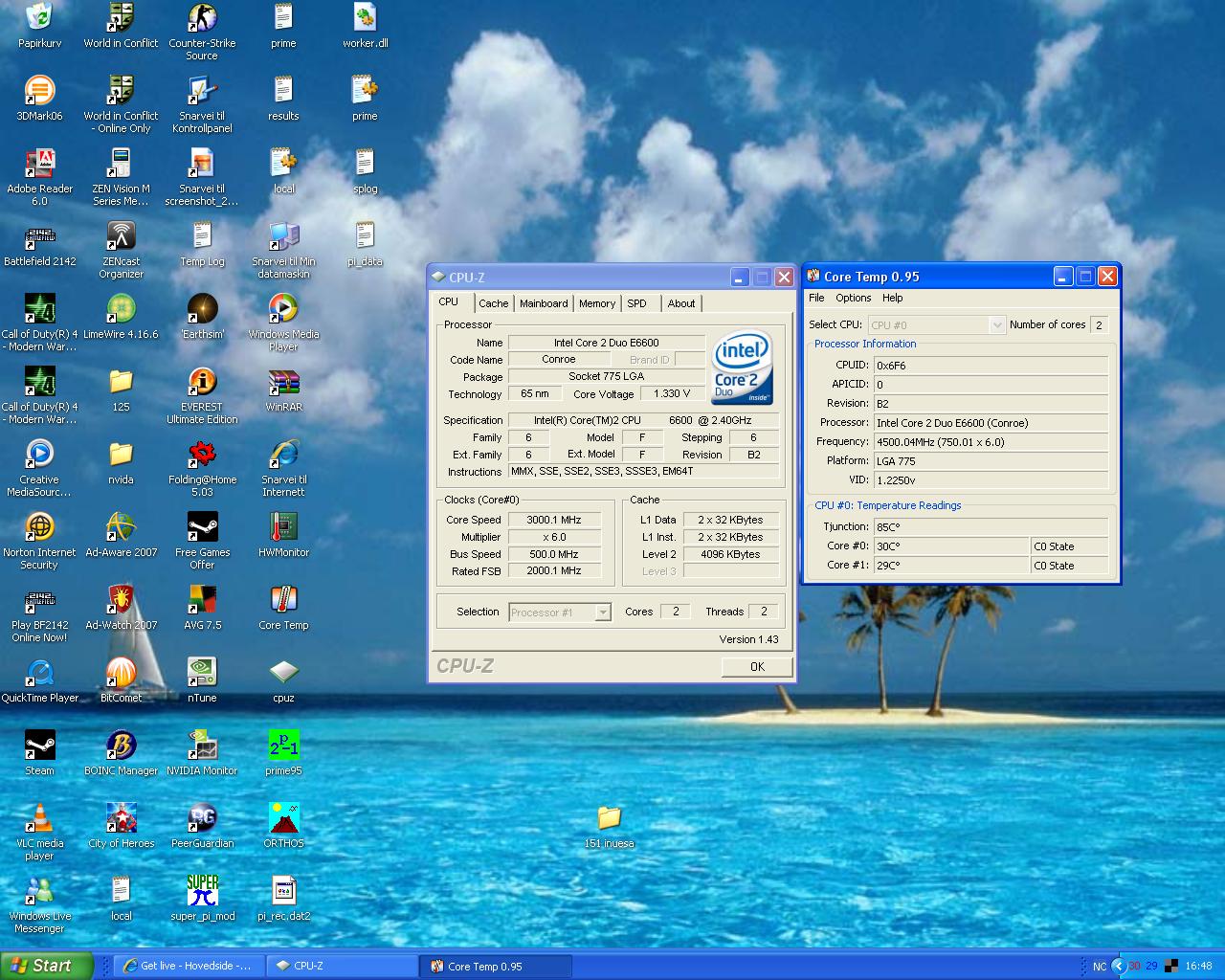Click the Intel Core 2 Duo logo
The width and height of the screenshot is (1225, 980).
[x=742, y=368]
